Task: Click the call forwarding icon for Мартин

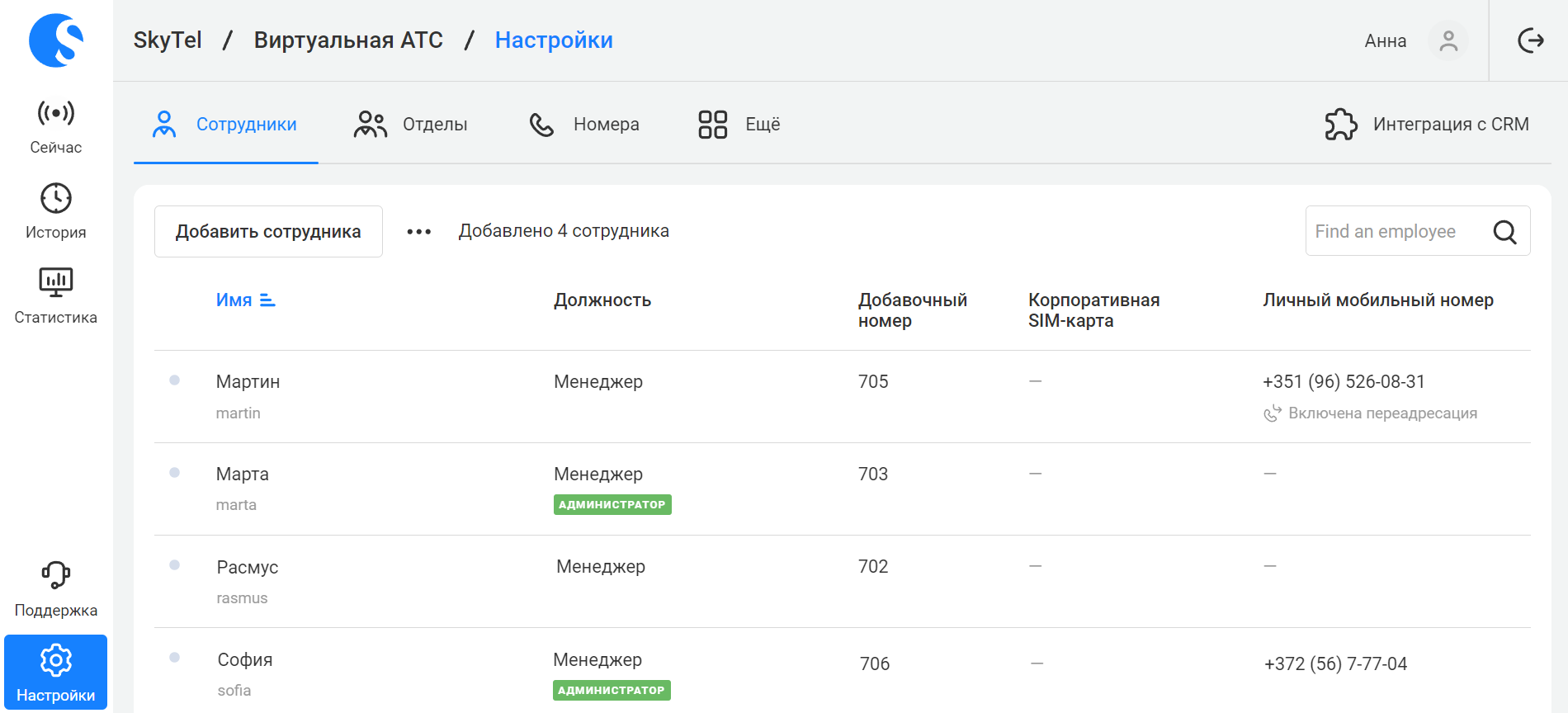Action: [x=1273, y=413]
